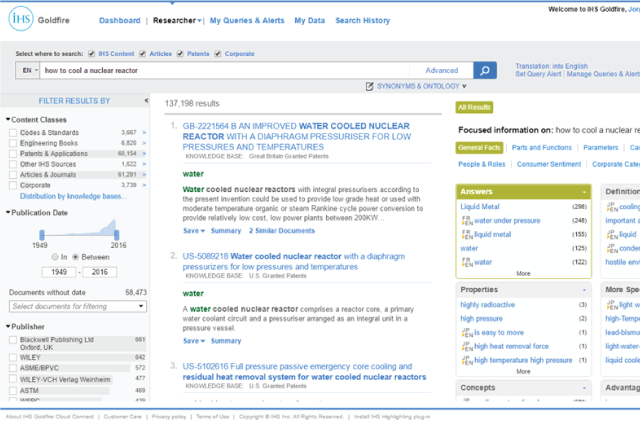The width and height of the screenshot is (640, 426).
Task: Click More under Answers list
Action: coord(523,273)
